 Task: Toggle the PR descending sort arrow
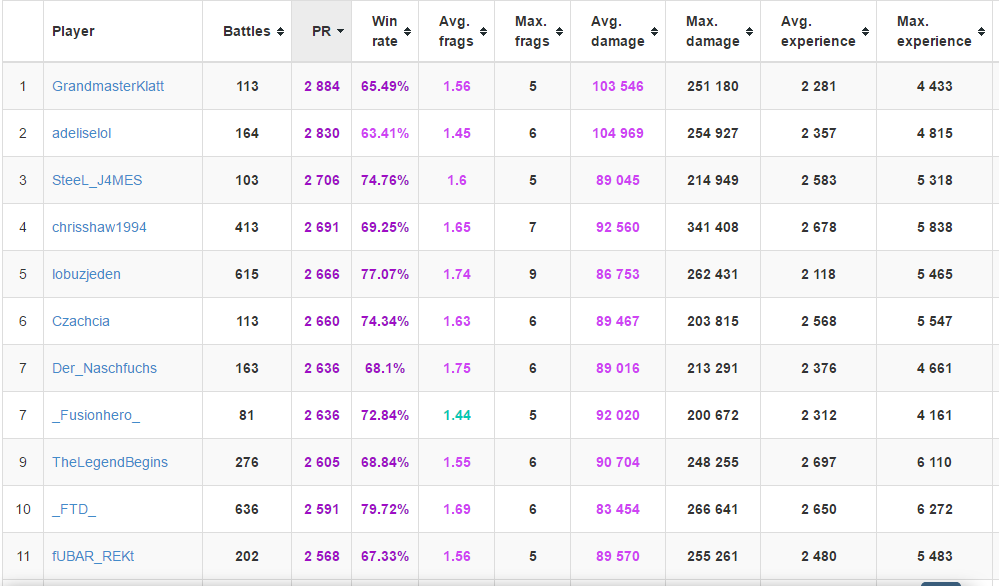coord(340,31)
